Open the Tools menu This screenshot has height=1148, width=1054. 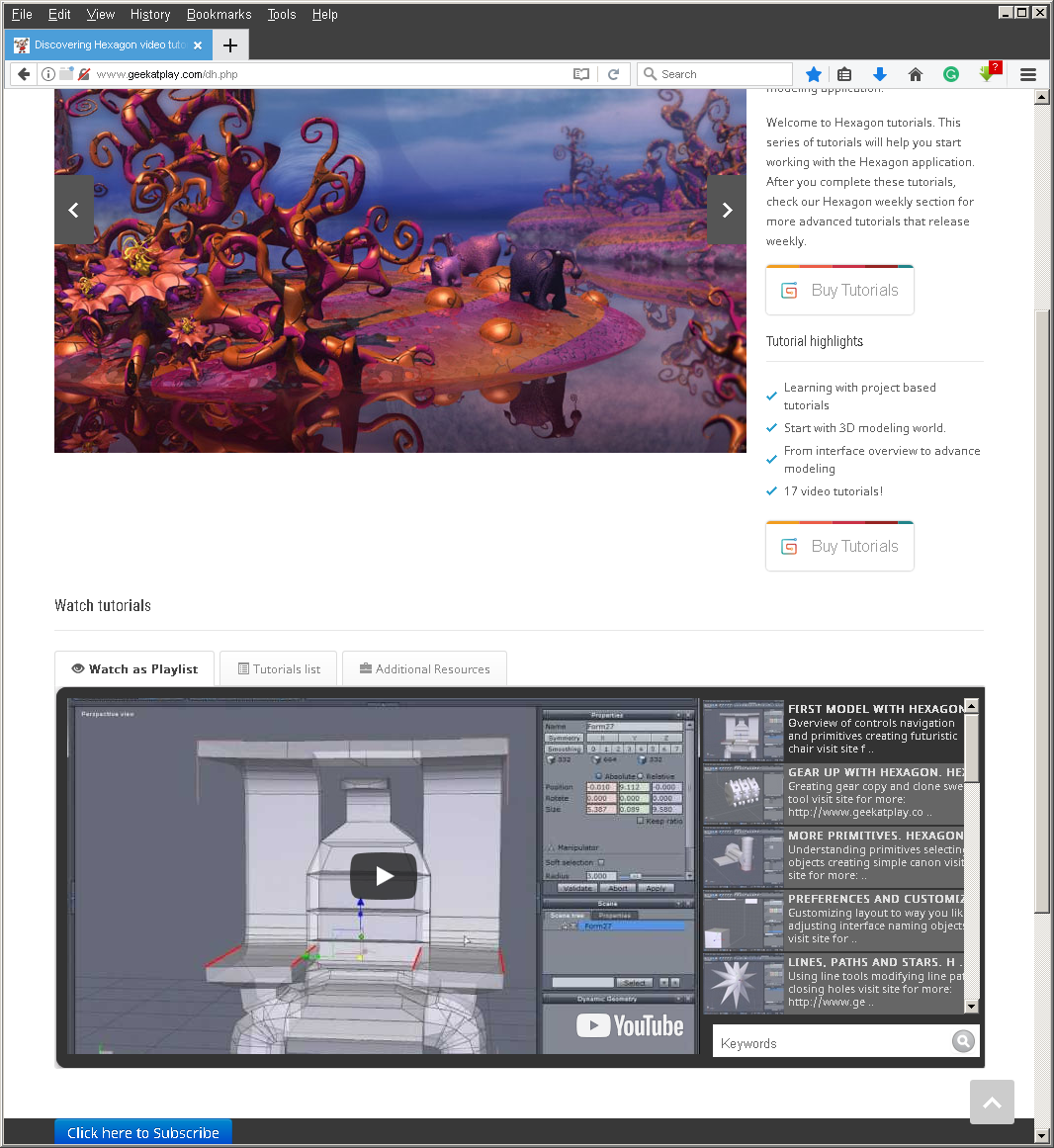(282, 15)
